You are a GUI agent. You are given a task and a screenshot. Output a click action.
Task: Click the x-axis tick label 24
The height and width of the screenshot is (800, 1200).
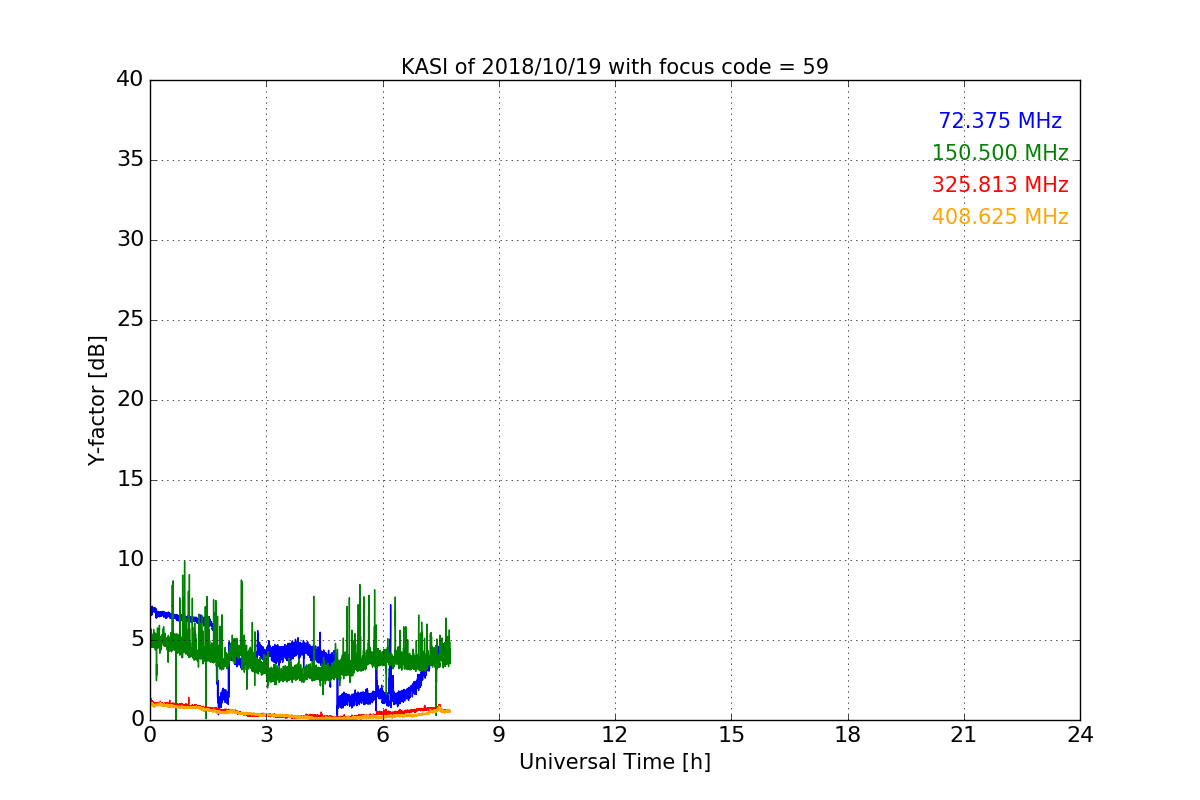point(1080,734)
